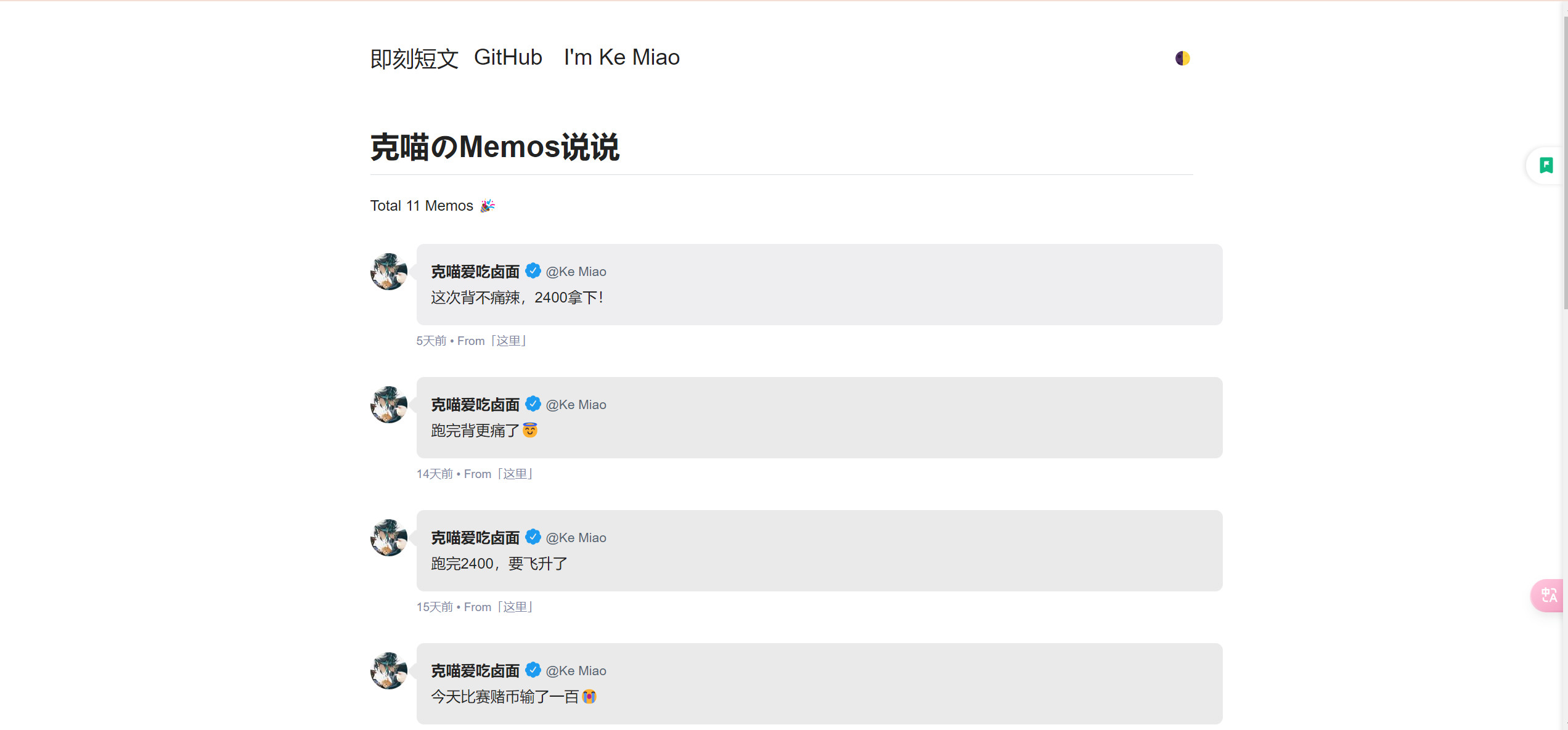Click the green bookmark floating icon
The image size is (1568, 730).
click(1546, 165)
